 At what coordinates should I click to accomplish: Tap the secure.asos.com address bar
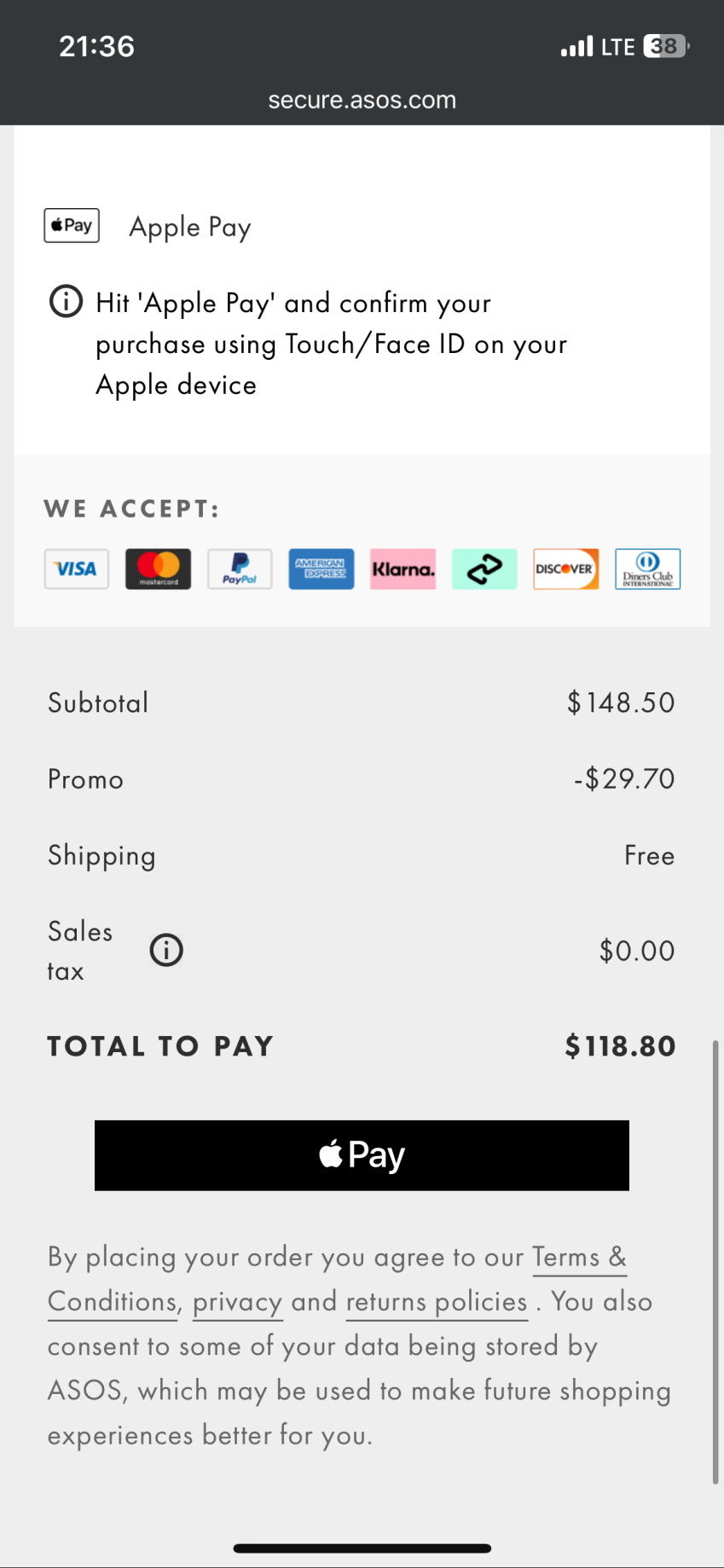362,100
